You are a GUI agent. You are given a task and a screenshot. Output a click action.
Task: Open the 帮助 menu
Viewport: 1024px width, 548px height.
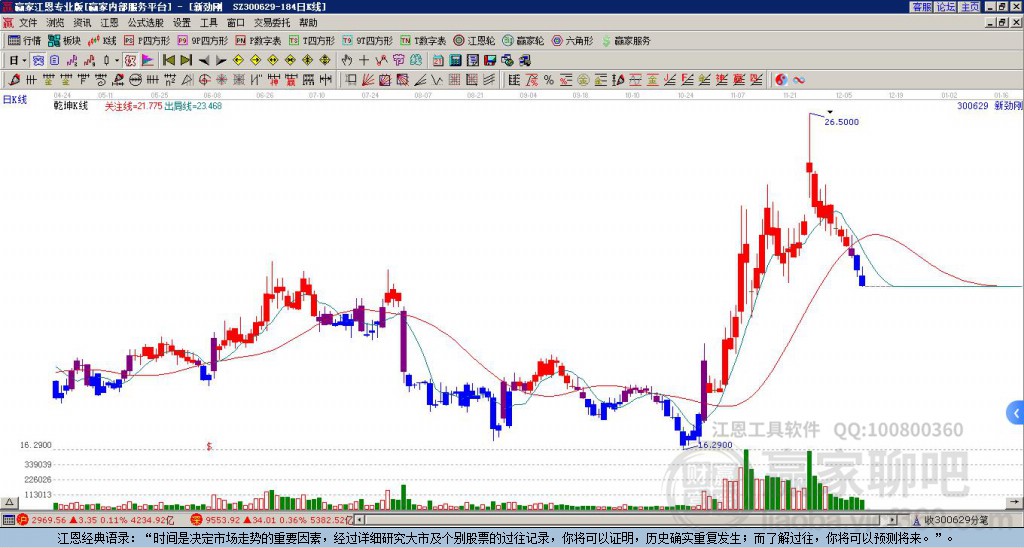tap(308, 23)
